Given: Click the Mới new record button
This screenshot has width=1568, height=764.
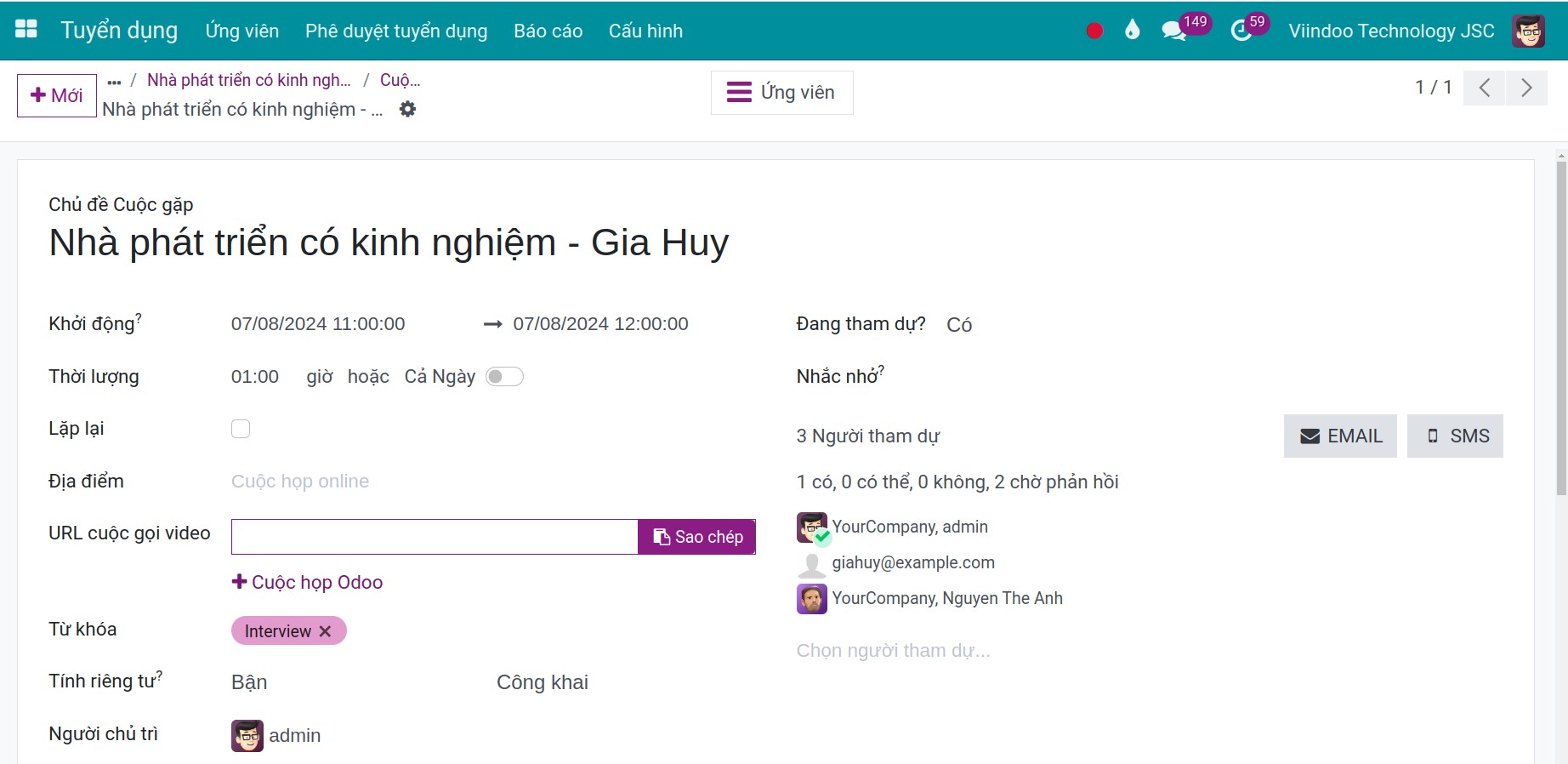Looking at the screenshot, I should [x=57, y=95].
